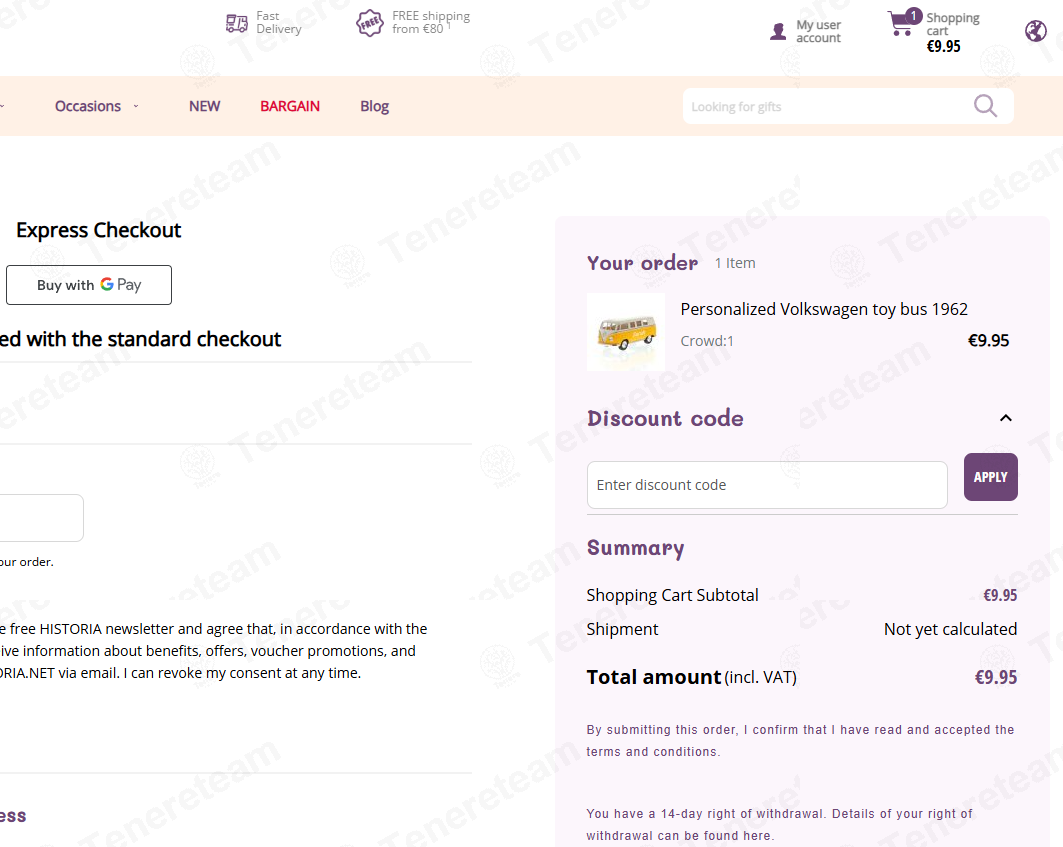Click the Volkswagen toy bus thumbnail

pos(626,332)
